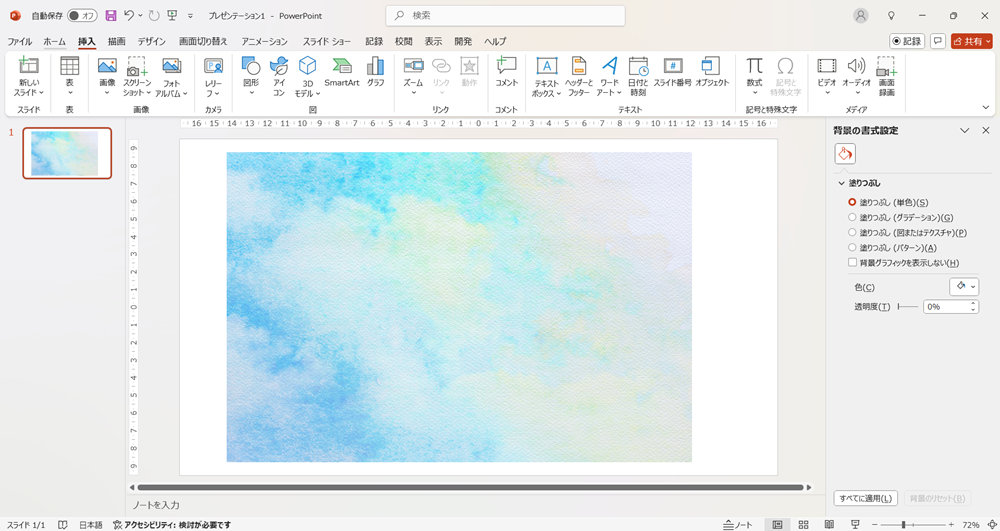
Task: Open the Share (共有) dropdown
Action: 972,41
